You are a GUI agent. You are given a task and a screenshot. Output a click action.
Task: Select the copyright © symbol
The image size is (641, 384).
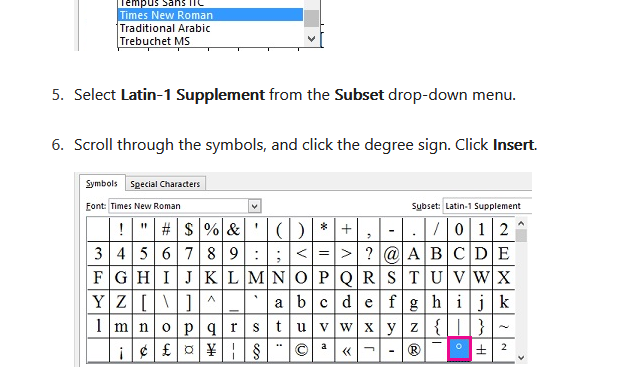click(x=301, y=350)
